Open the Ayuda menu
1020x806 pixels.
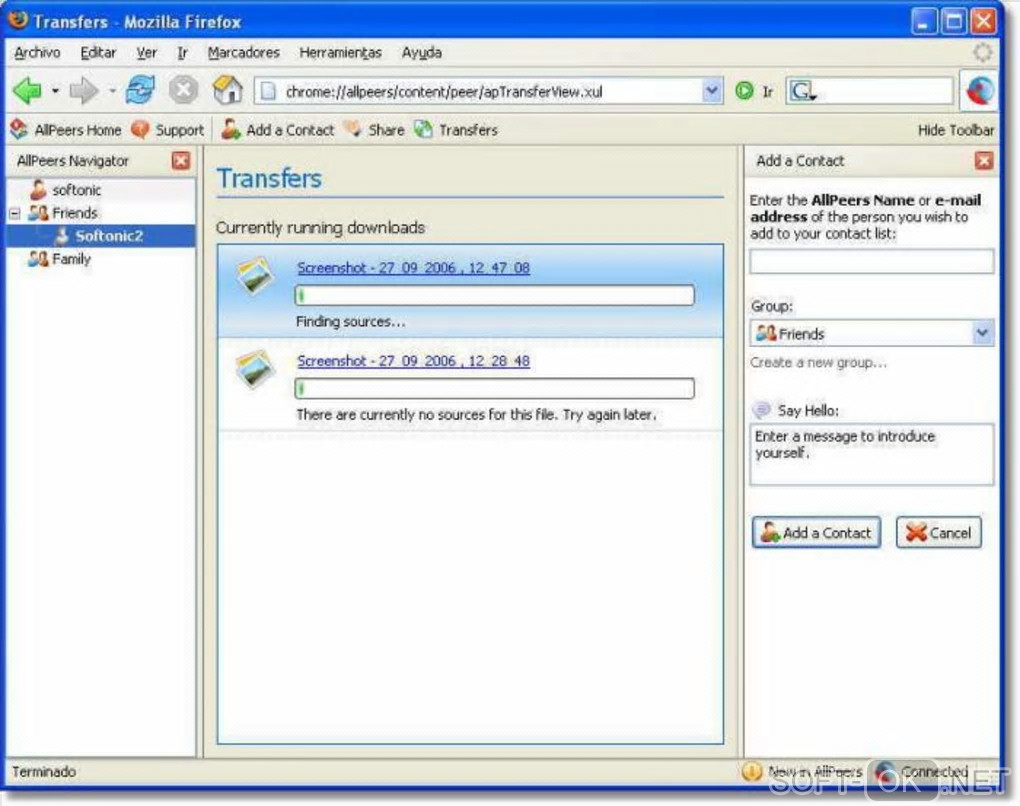pyautogui.click(x=422, y=52)
